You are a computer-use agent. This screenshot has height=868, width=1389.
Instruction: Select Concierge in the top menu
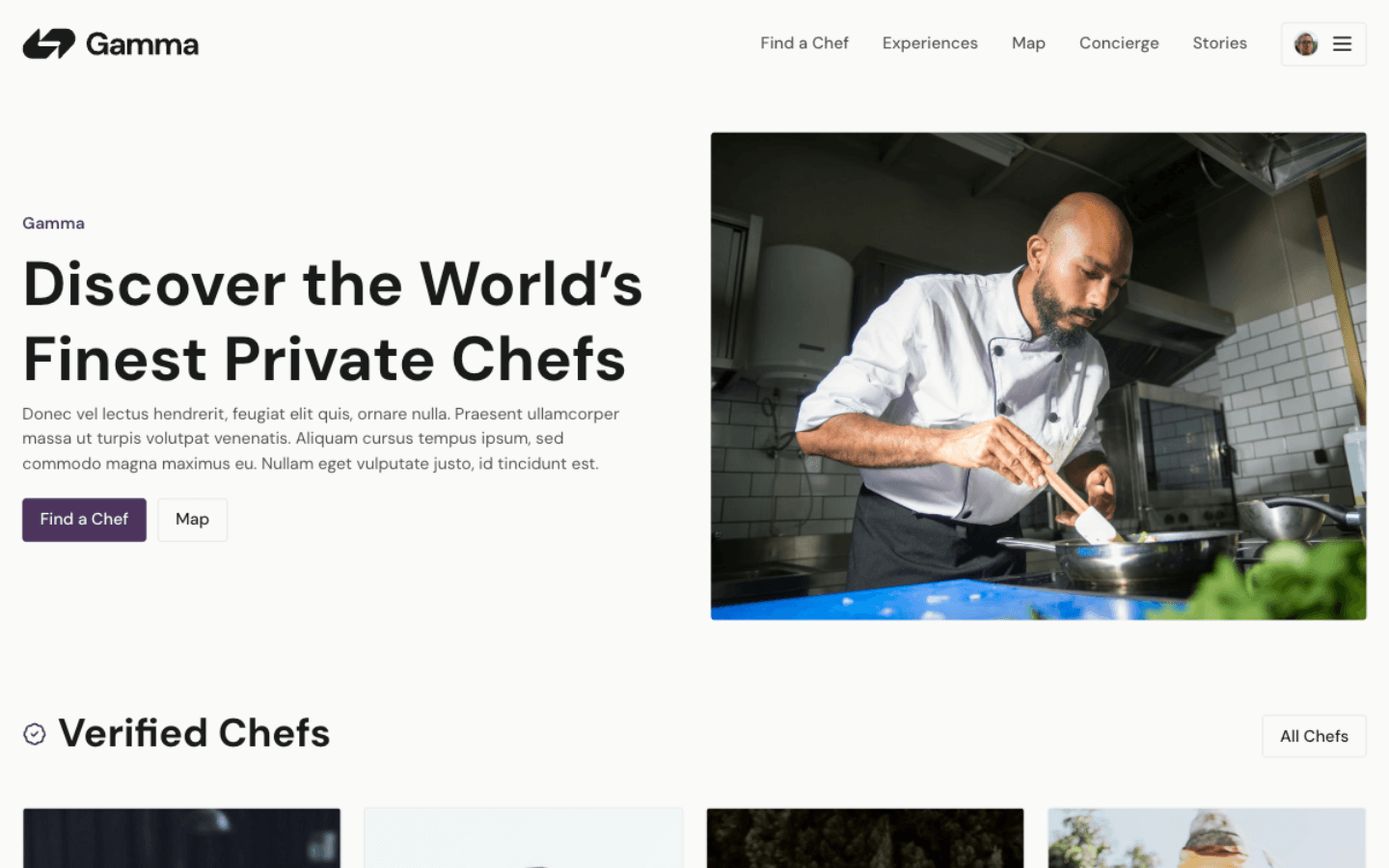coord(1119,43)
